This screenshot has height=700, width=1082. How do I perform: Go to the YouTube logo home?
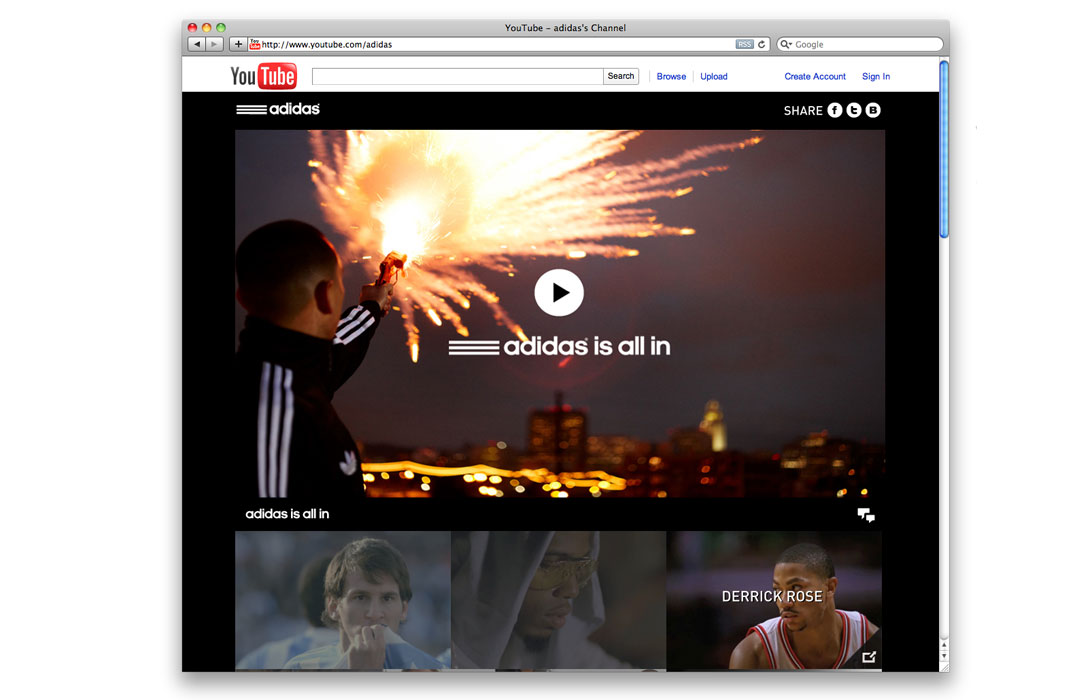(264, 76)
